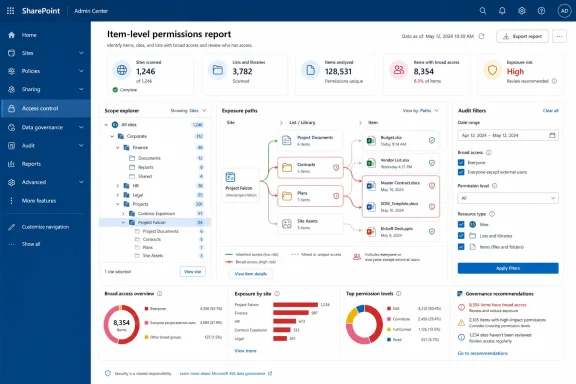
Task: Click the search magnifier icon in header
Action: (483, 11)
